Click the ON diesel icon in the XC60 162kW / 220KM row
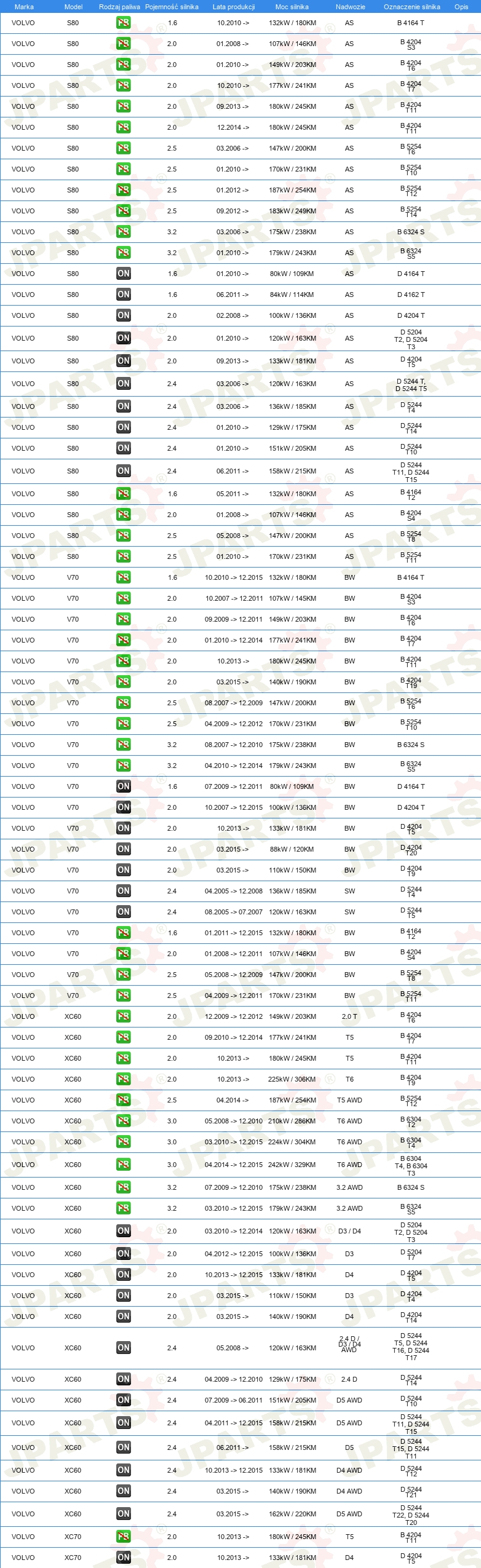This screenshot has height=1568, width=481. tap(124, 1514)
